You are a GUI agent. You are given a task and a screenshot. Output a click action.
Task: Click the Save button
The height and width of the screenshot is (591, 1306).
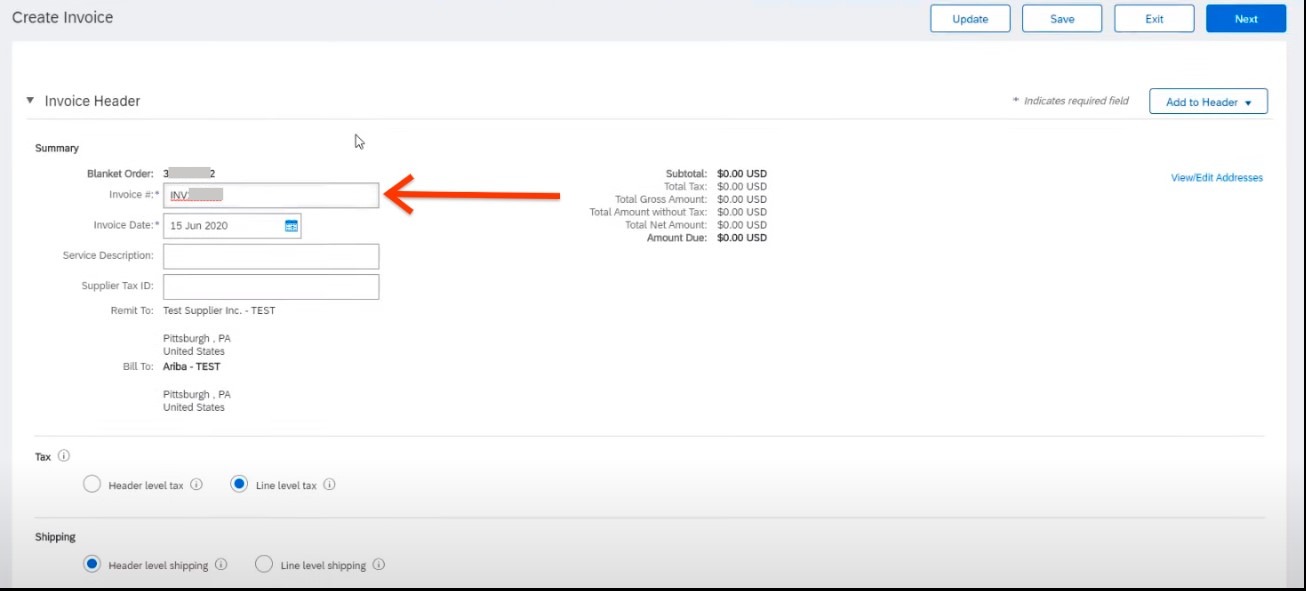pyautogui.click(x=1062, y=19)
